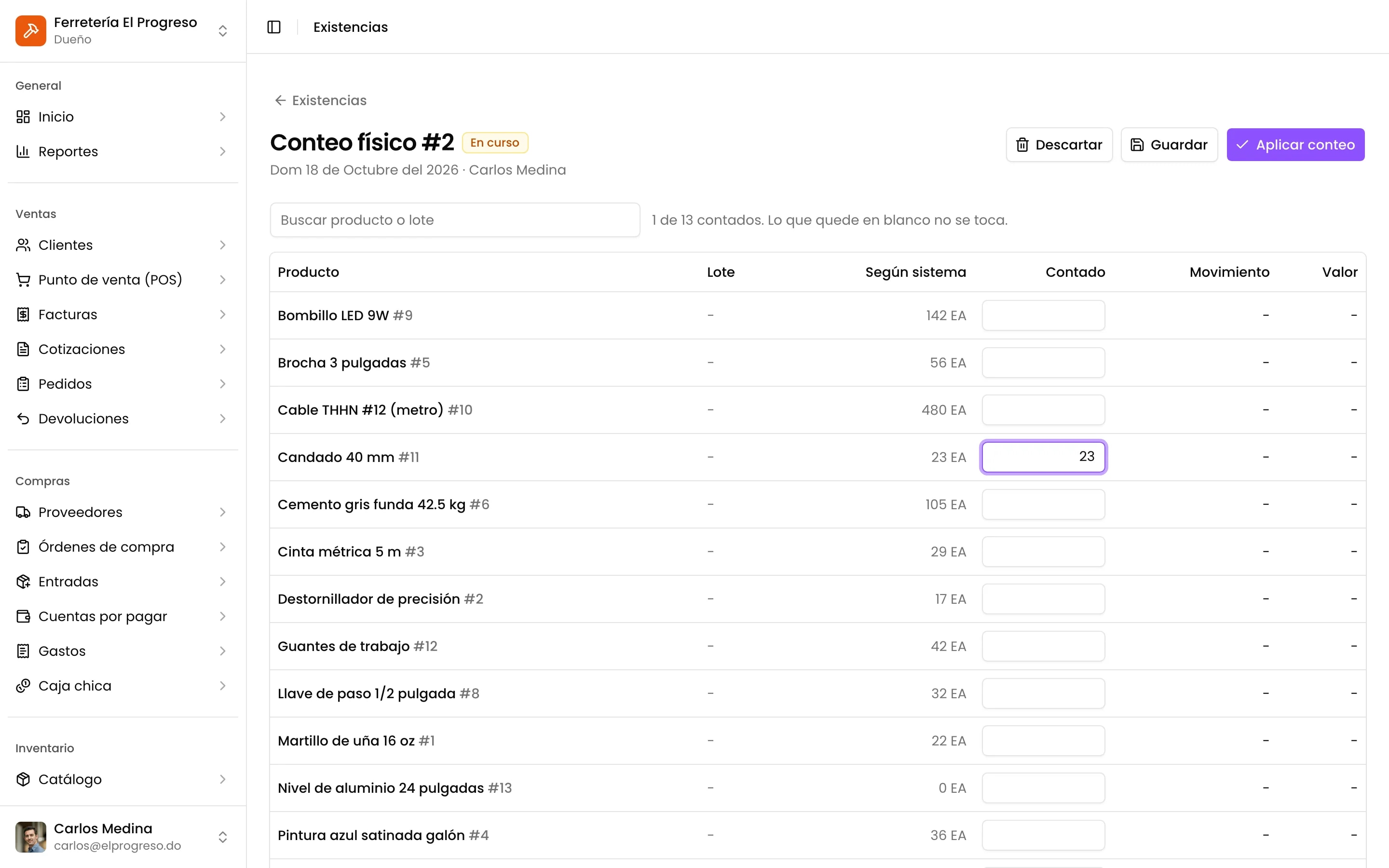Click the Caja chica coins icon
1389x868 pixels.
pyautogui.click(x=23, y=686)
